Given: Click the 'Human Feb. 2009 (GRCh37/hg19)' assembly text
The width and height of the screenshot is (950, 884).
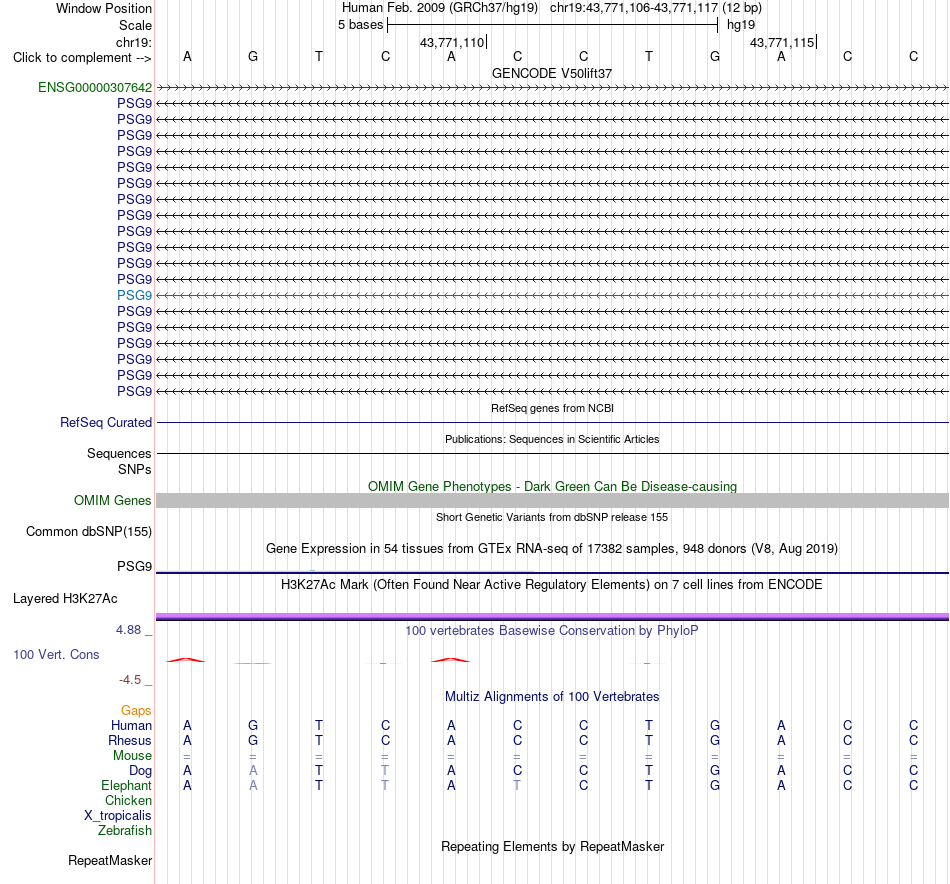Looking at the screenshot, I should tap(440, 8).
